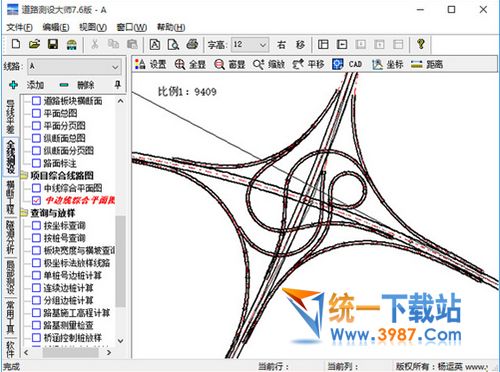The image size is (500, 372).
Task: Switch to the 导线平差 side tab
Action: click(10, 116)
